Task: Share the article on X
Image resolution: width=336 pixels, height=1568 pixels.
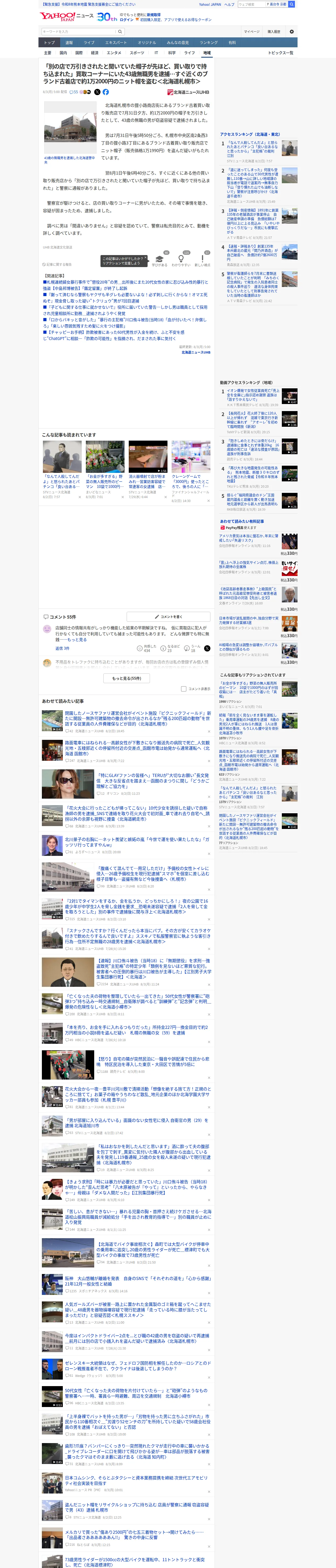Action: click(97, 92)
